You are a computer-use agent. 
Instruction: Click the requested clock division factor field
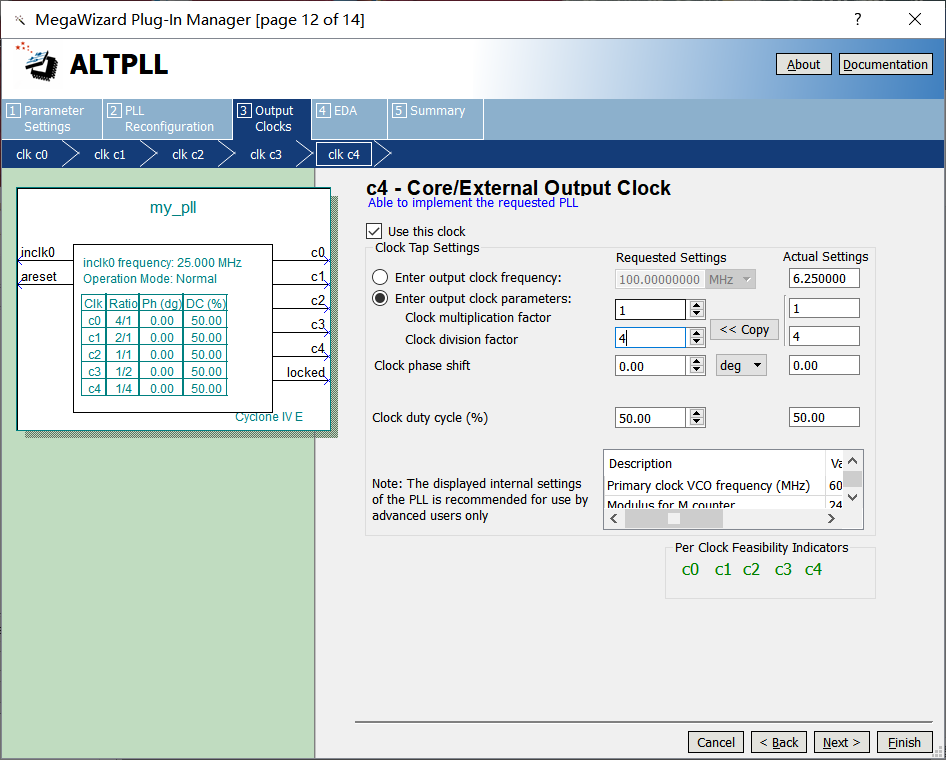pos(650,337)
